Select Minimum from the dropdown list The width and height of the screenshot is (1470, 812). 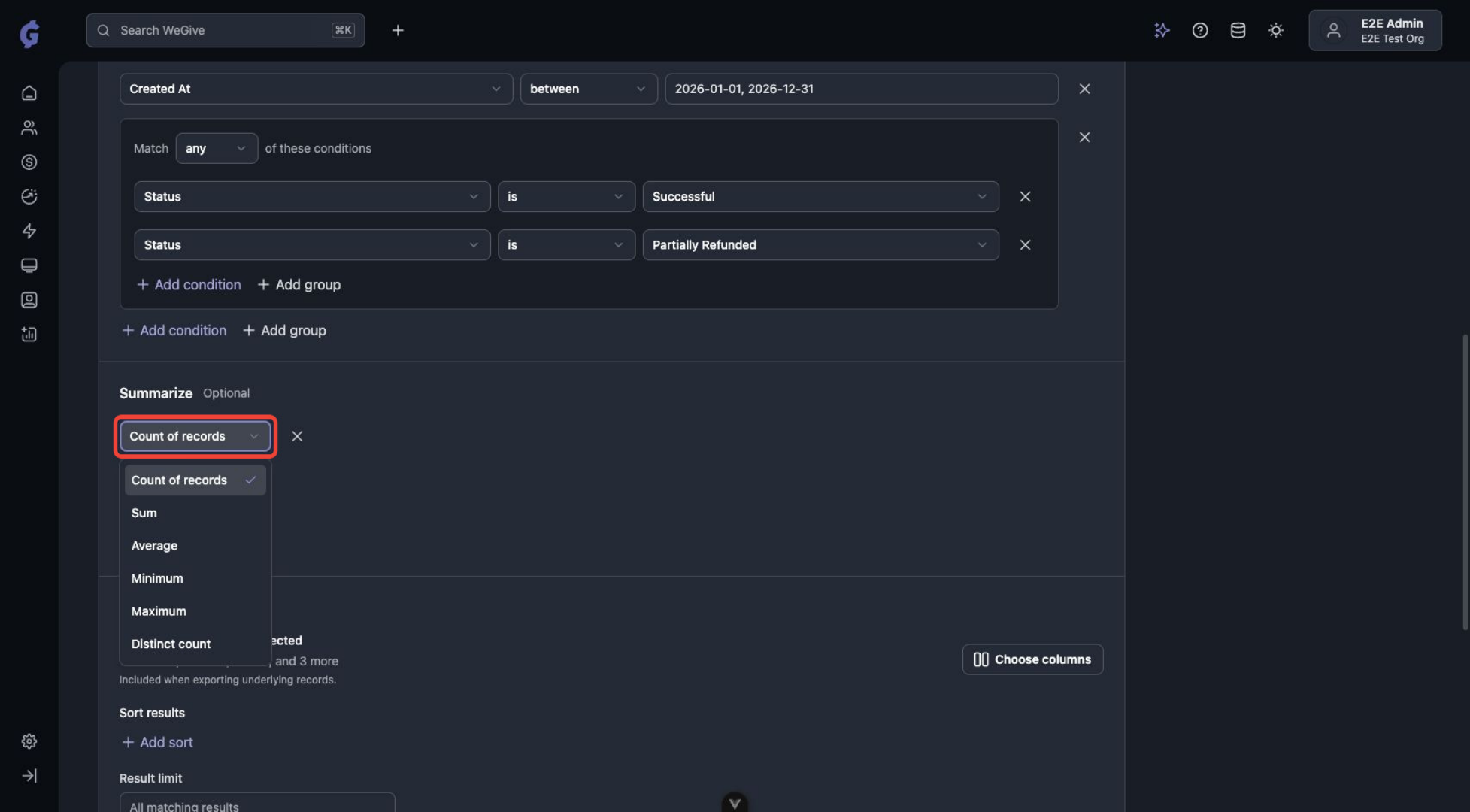point(195,578)
